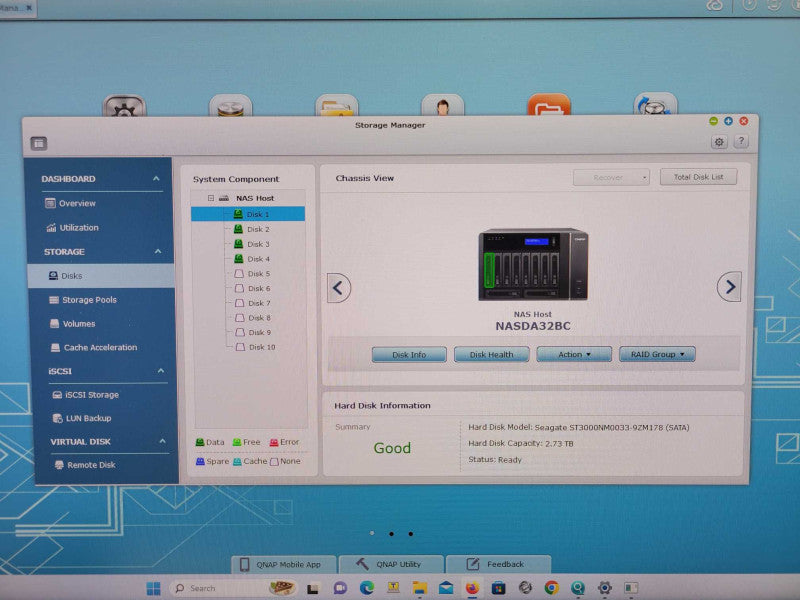Open Mail app from taskbar
The width and height of the screenshot is (800, 600).
446,588
